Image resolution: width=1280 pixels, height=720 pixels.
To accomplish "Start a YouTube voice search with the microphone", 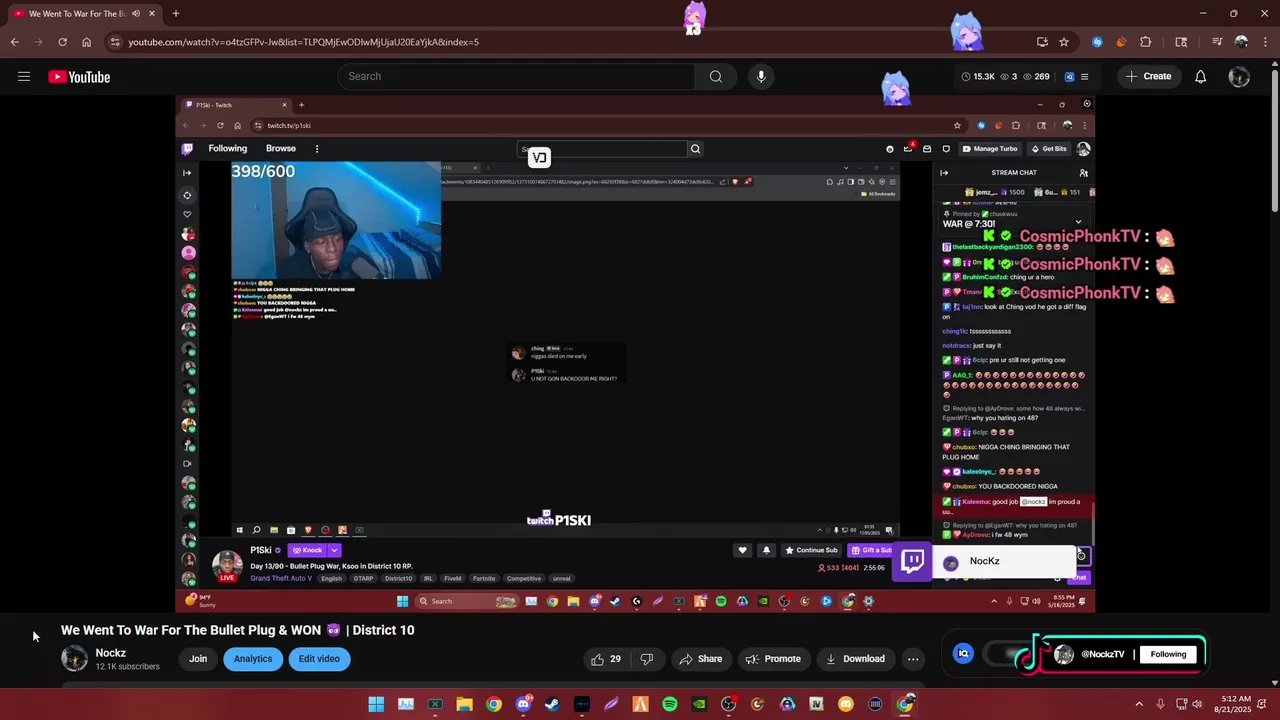I will [761, 77].
